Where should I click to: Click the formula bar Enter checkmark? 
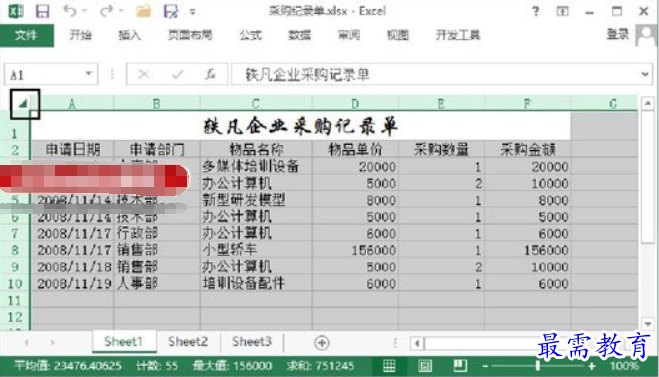coord(177,74)
